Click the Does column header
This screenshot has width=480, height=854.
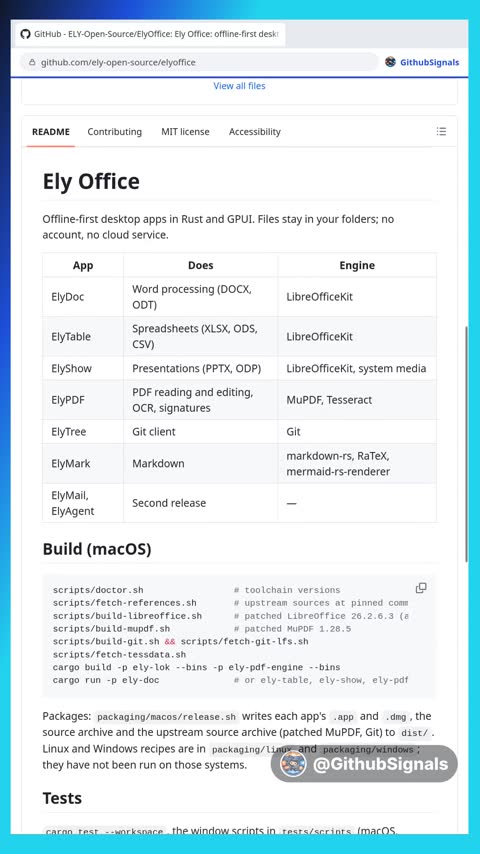pos(200,265)
